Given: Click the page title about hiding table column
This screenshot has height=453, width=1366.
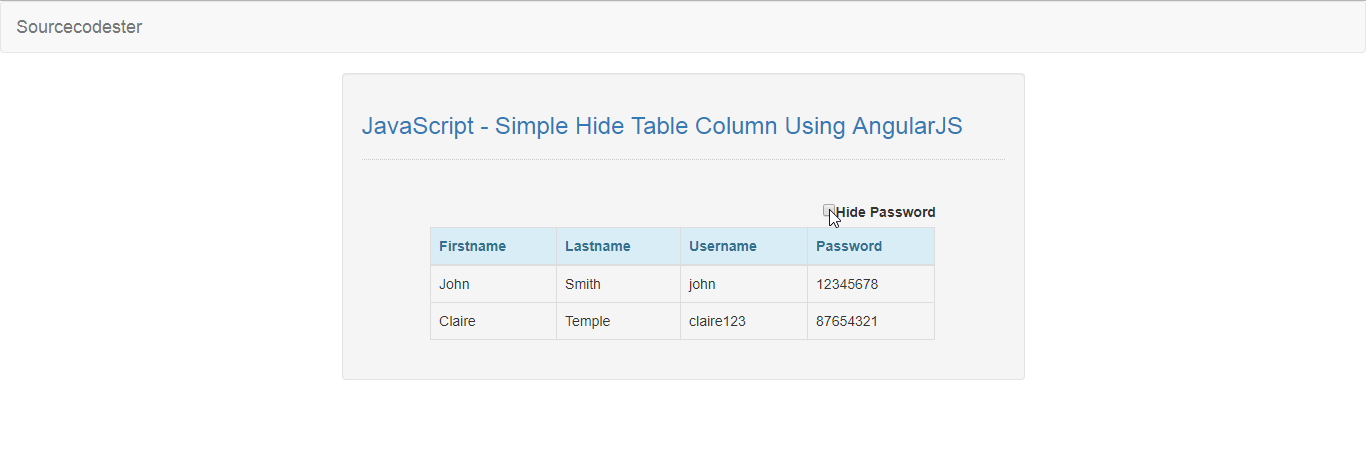Looking at the screenshot, I should (662, 126).
